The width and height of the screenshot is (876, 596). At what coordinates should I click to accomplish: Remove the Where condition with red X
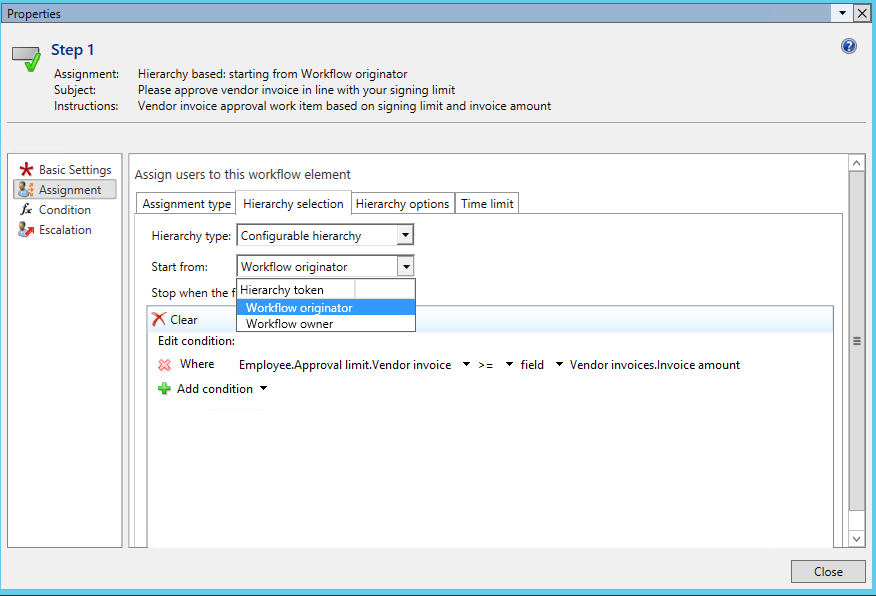tap(165, 365)
